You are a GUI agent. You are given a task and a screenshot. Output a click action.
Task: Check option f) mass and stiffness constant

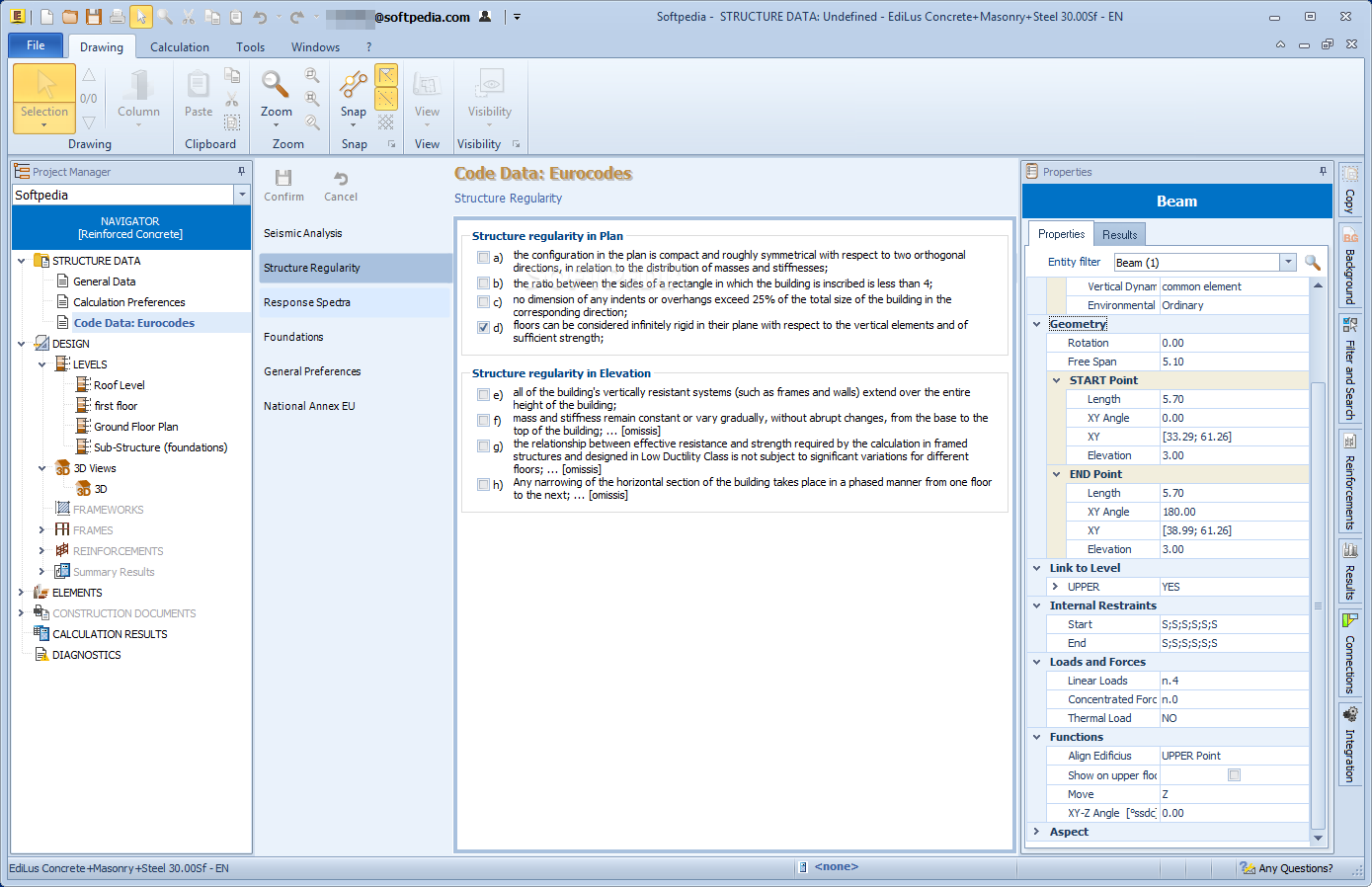[483, 420]
